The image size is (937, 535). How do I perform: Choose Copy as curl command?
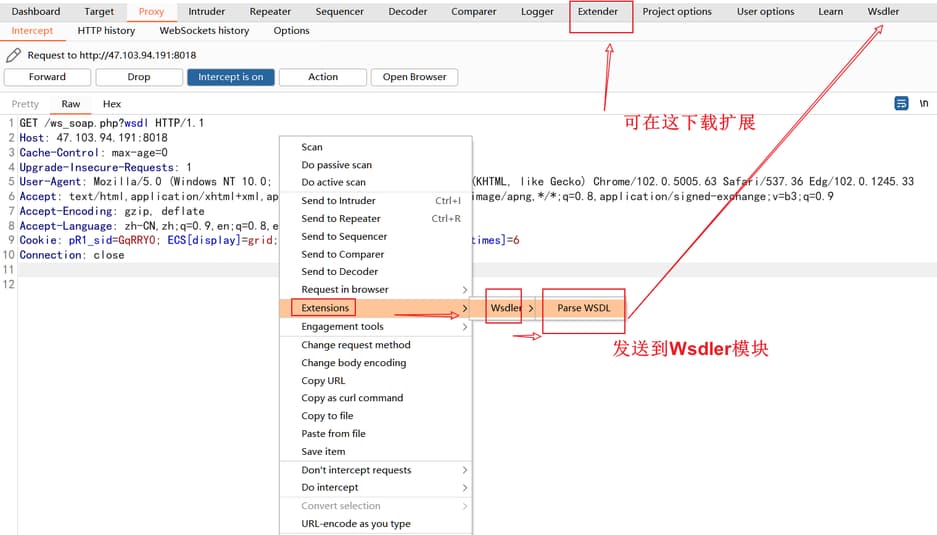tap(376, 399)
